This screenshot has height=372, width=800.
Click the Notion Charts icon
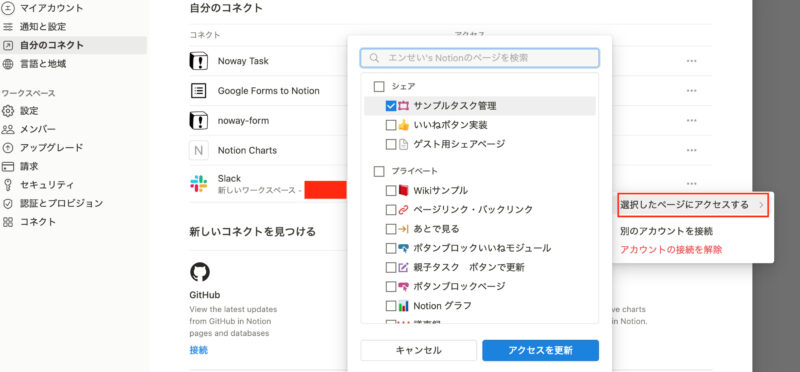point(198,151)
